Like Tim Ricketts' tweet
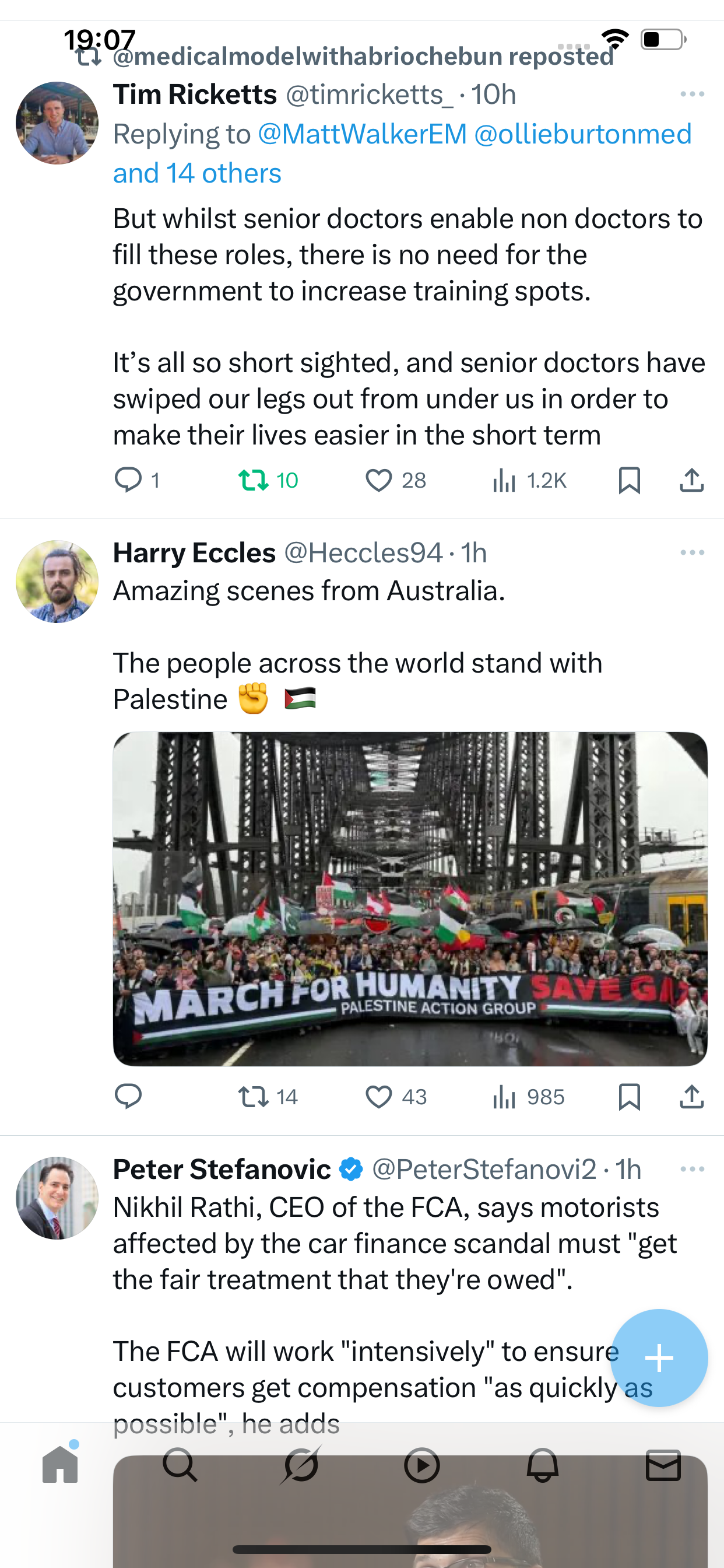 coord(378,480)
